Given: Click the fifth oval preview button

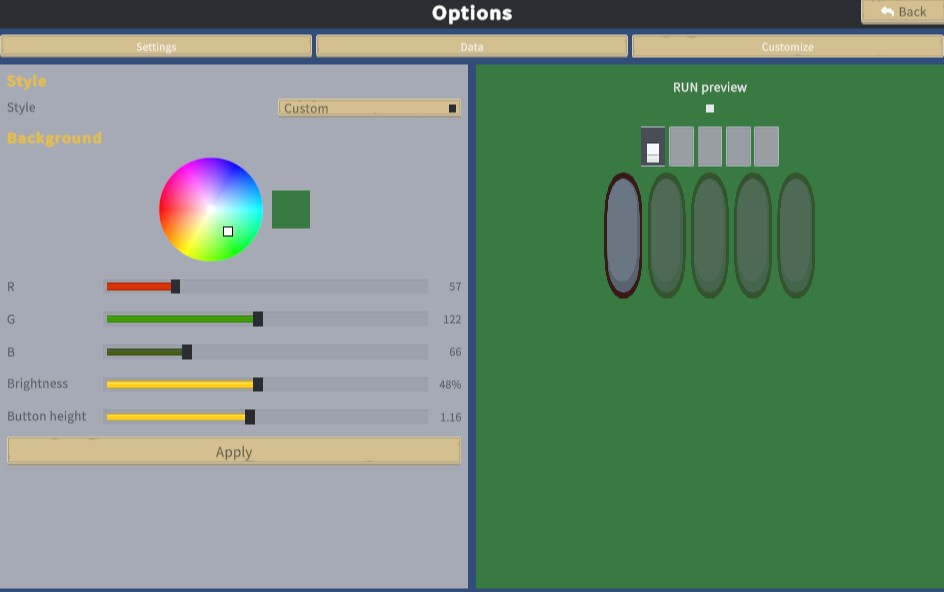Looking at the screenshot, I should pos(796,235).
